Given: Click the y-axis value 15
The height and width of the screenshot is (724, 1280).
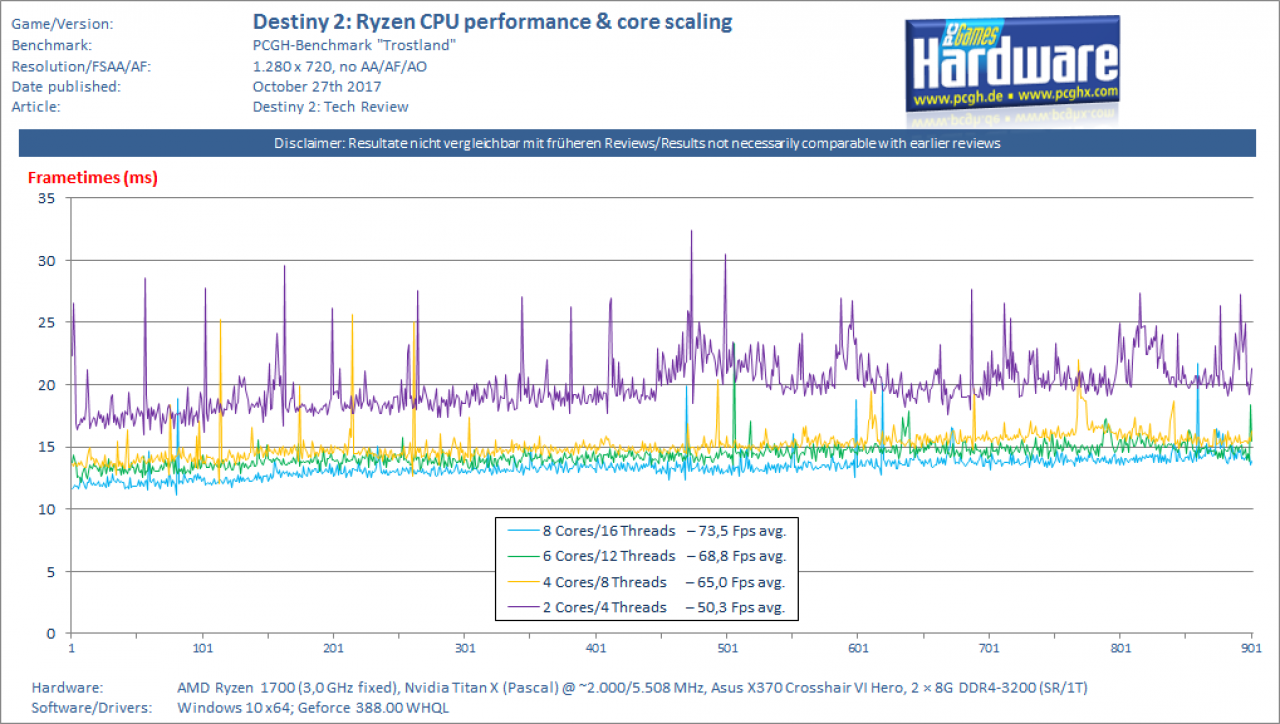Looking at the screenshot, I should [48, 447].
